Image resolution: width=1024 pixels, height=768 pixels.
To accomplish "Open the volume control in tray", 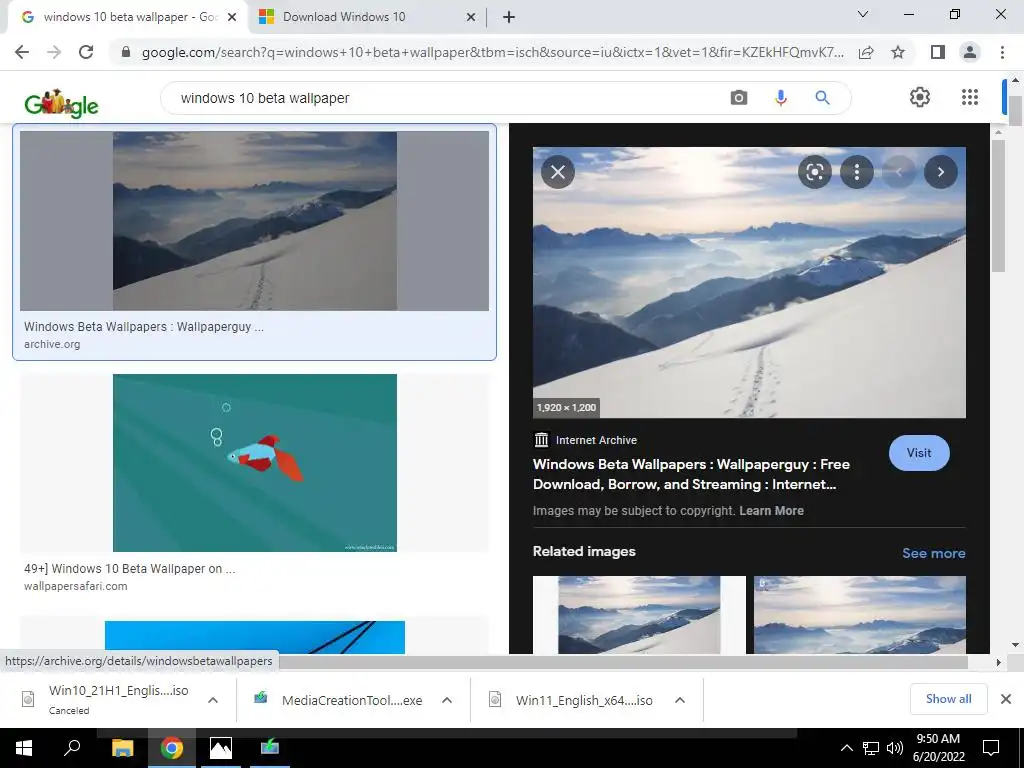I will 895,748.
